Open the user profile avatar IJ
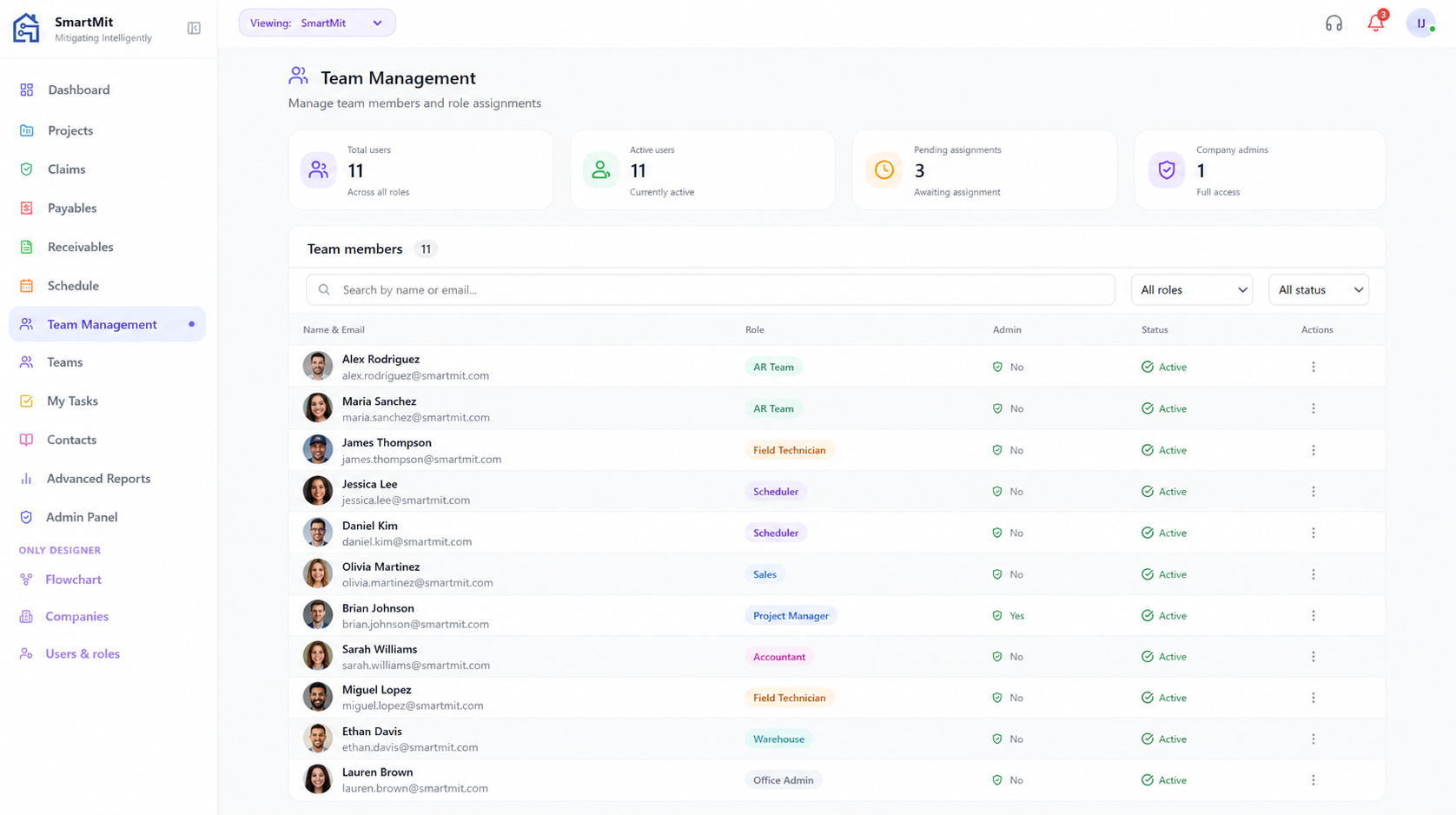This screenshot has width=1456, height=815. click(1421, 23)
